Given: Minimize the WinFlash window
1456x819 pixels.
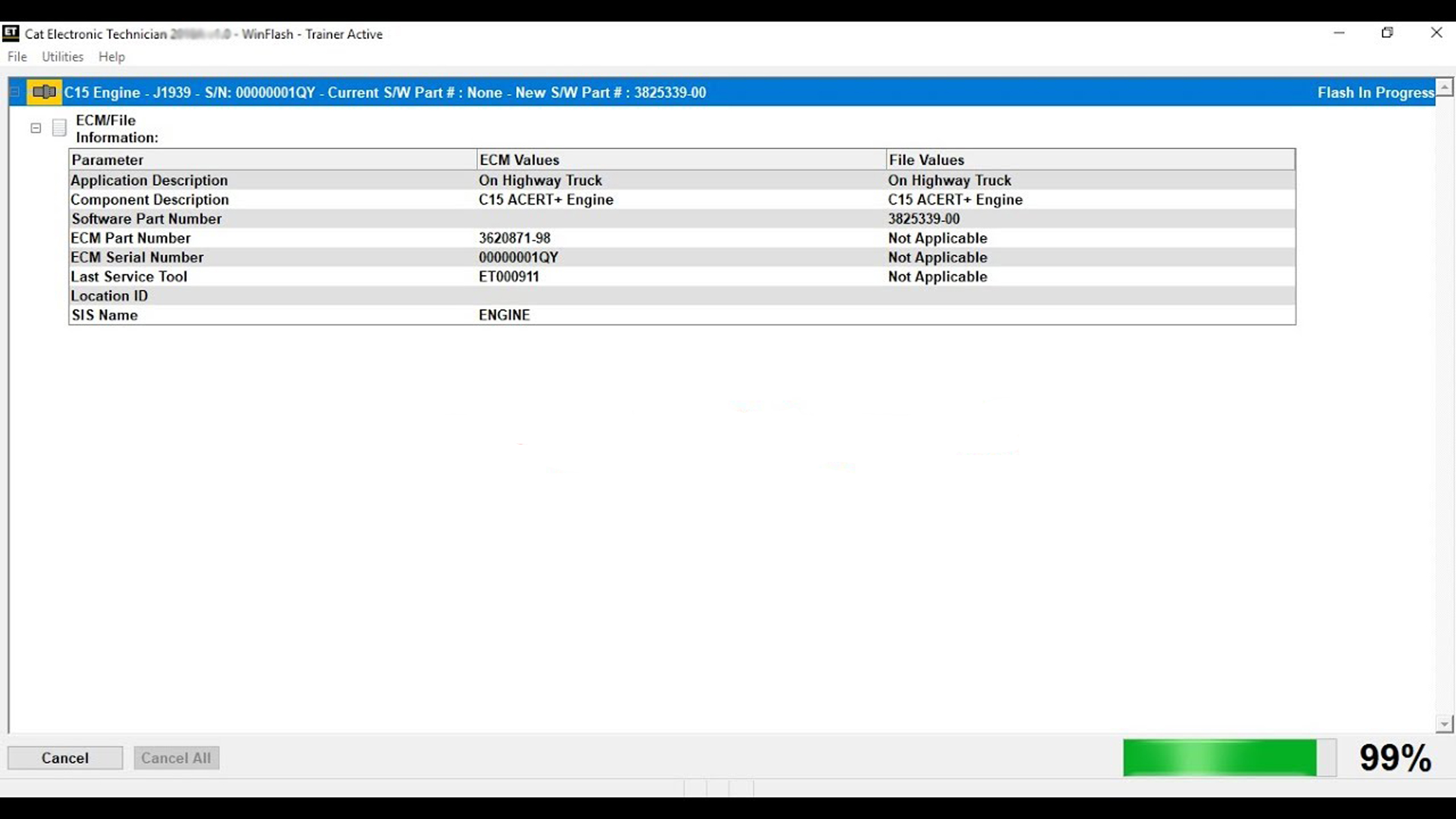Looking at the screenshot, I should [1339, 32].
